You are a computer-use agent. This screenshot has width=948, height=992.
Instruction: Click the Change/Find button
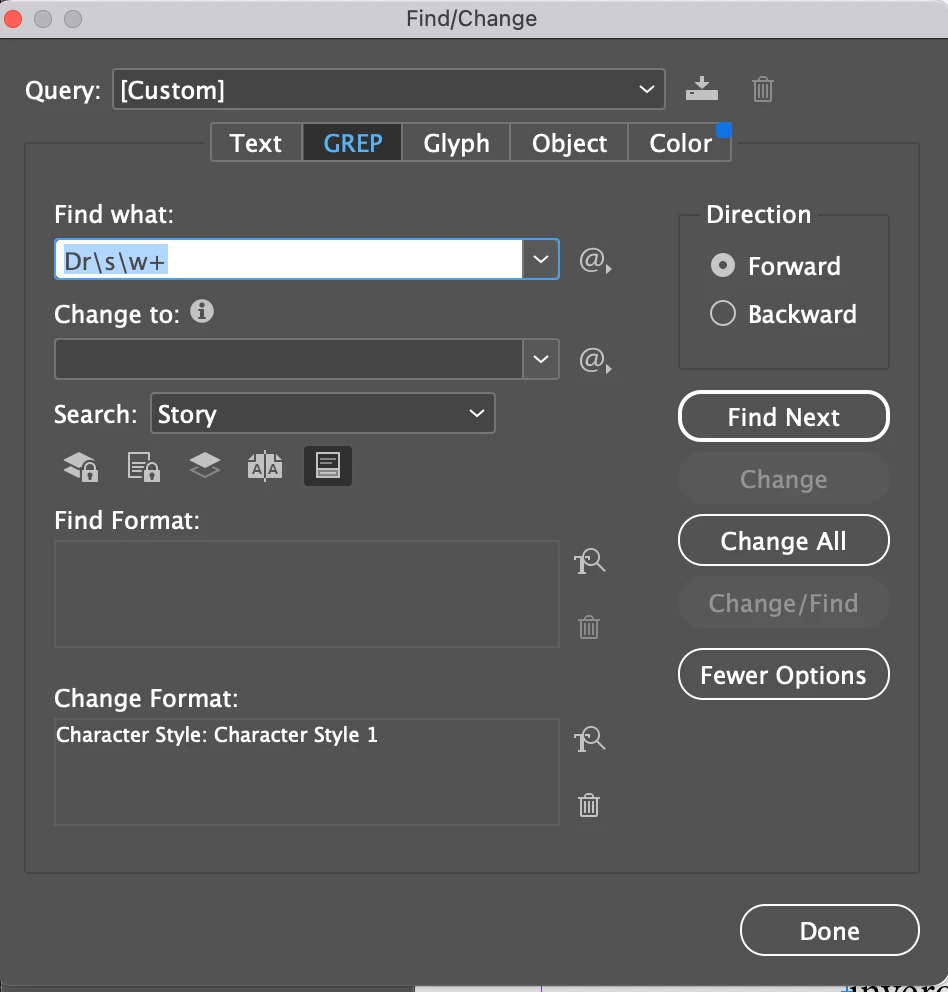[783, 602]
